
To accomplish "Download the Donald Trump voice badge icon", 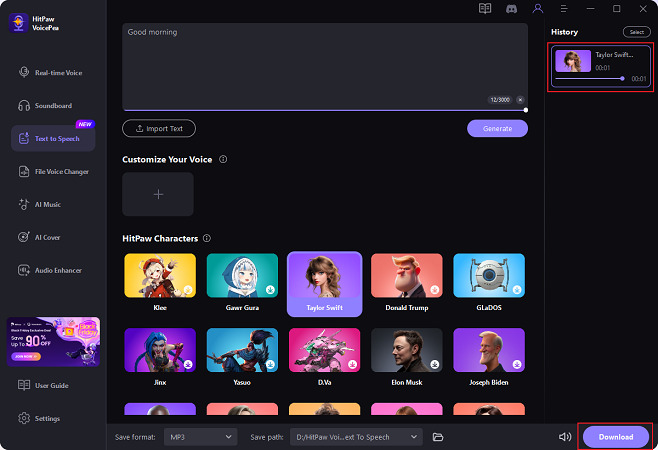I will [435, 290].
